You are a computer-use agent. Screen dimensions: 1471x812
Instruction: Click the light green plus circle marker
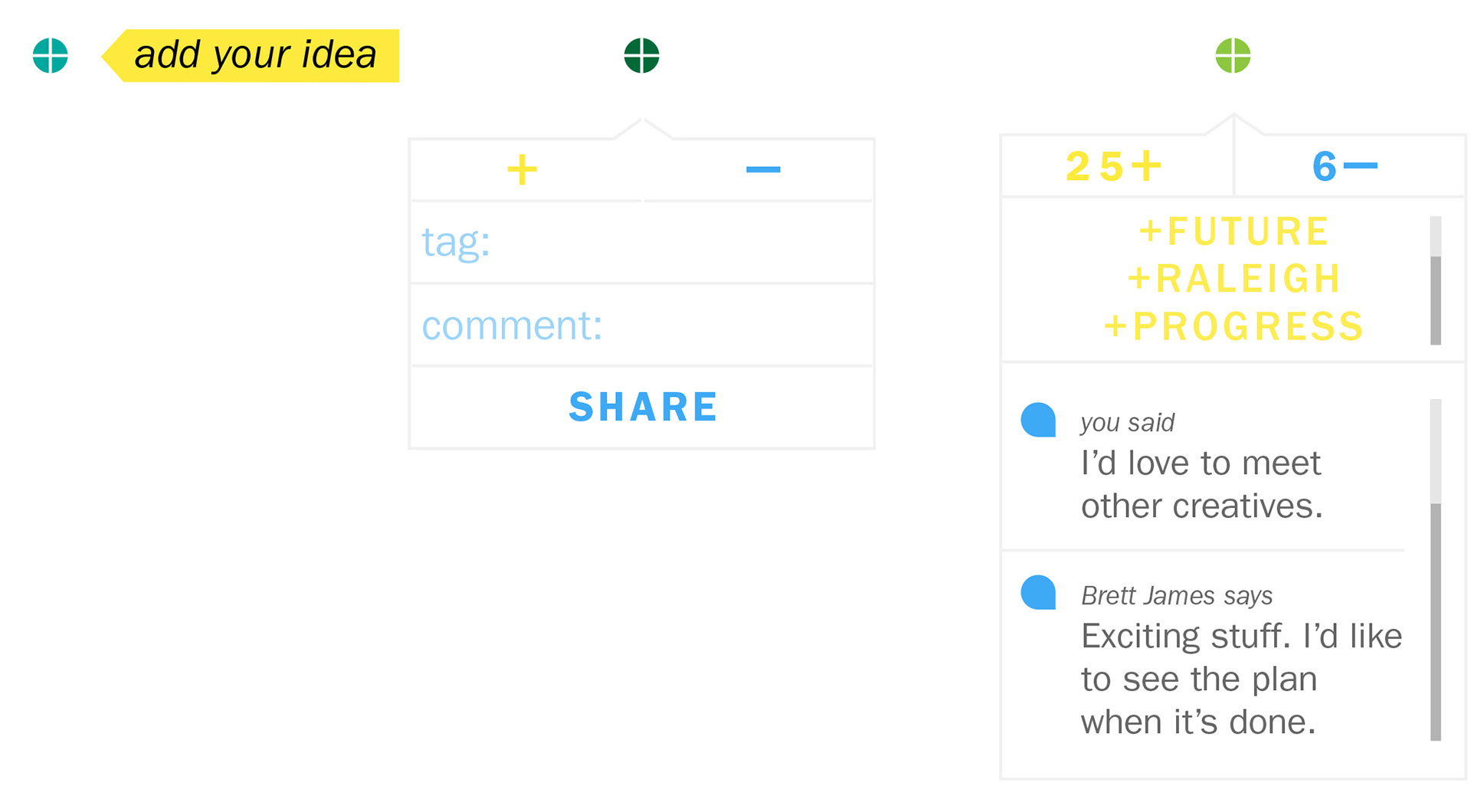pyautogui.click(x=1233, y=56)
